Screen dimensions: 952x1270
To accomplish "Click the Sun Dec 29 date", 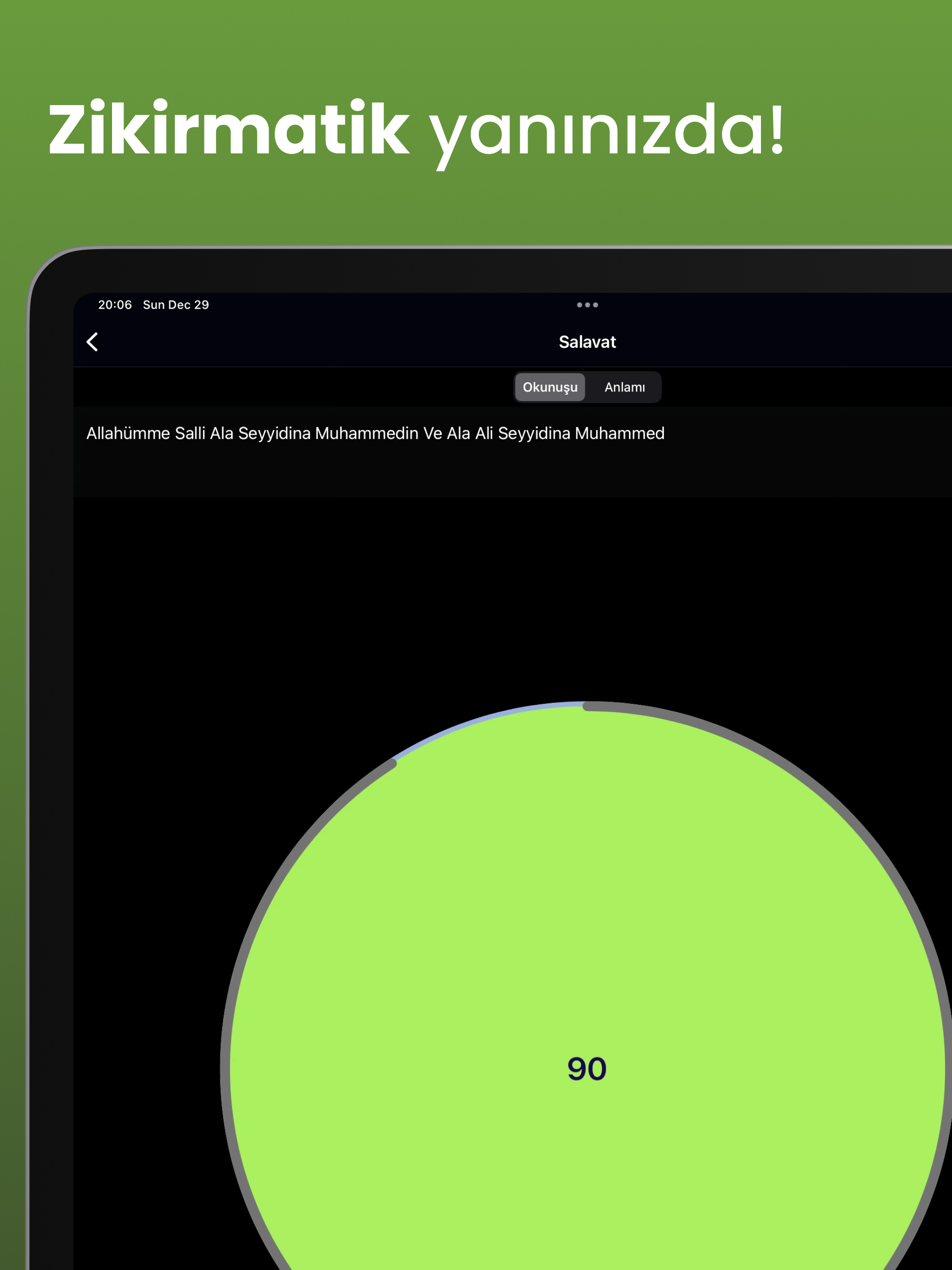I will click(x=176, y=305).
